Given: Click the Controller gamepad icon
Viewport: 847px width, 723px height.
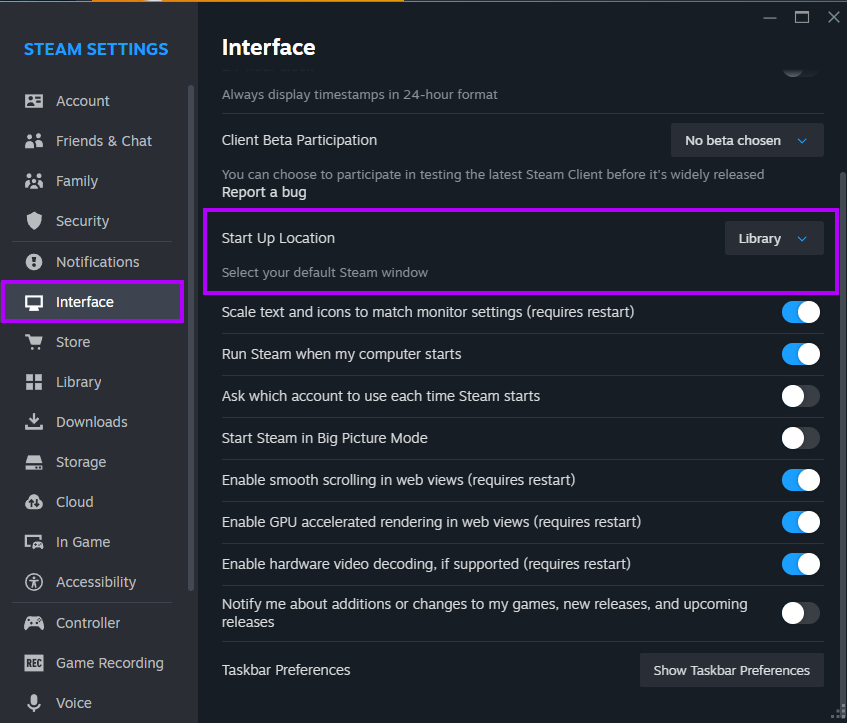Looking at the screenshot, I should tap(33, 623).
